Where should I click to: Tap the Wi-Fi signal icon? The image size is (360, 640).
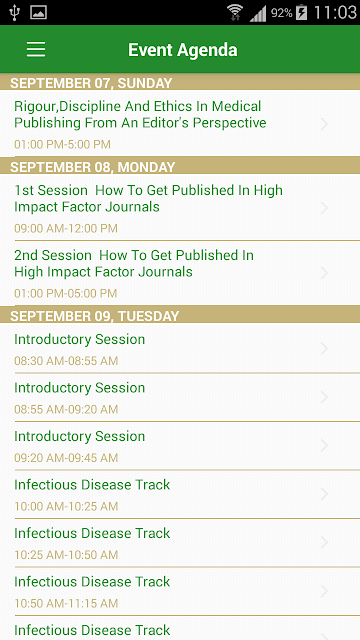tap(235, 13)
